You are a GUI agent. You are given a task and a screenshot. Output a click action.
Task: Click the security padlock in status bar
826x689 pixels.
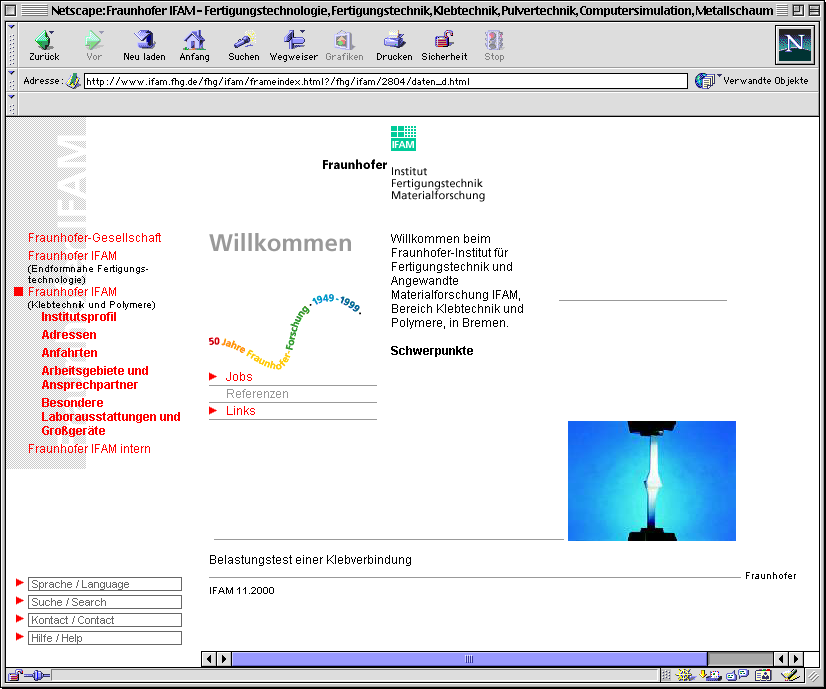click(x=15, y=675)
